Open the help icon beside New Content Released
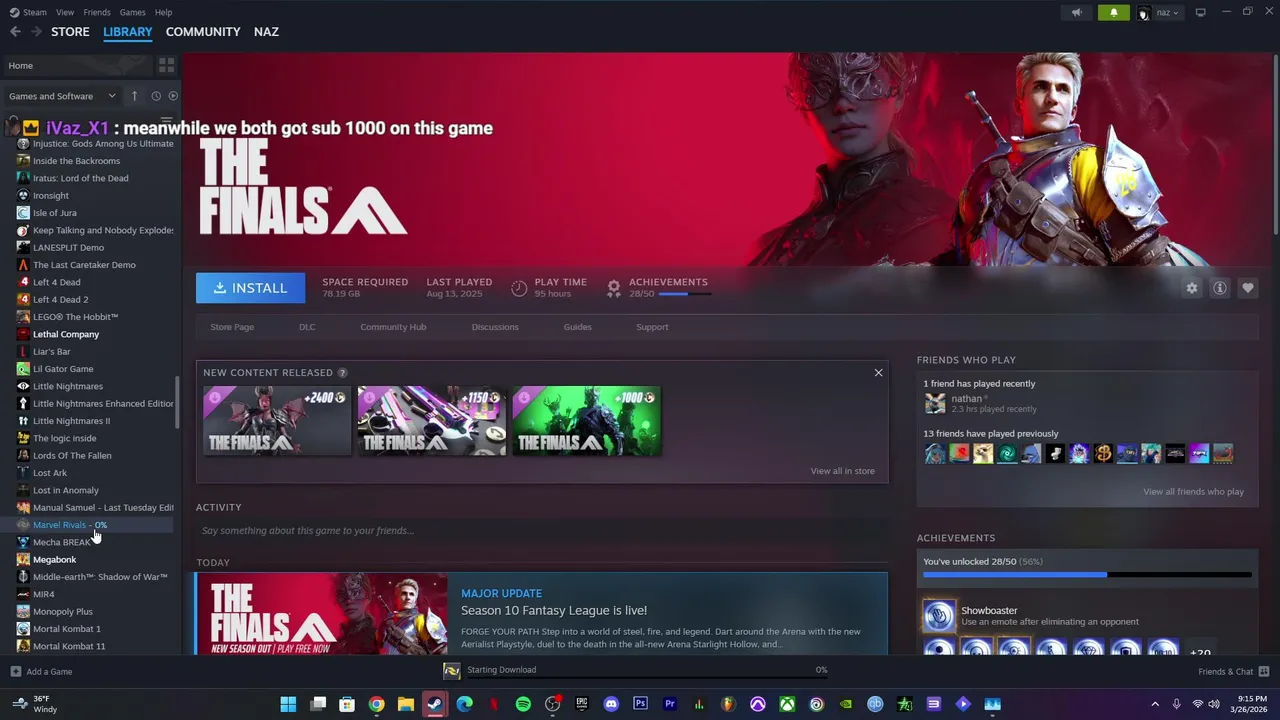The height and width of the screenshot is (720, 1280). [x=342, y=373]
